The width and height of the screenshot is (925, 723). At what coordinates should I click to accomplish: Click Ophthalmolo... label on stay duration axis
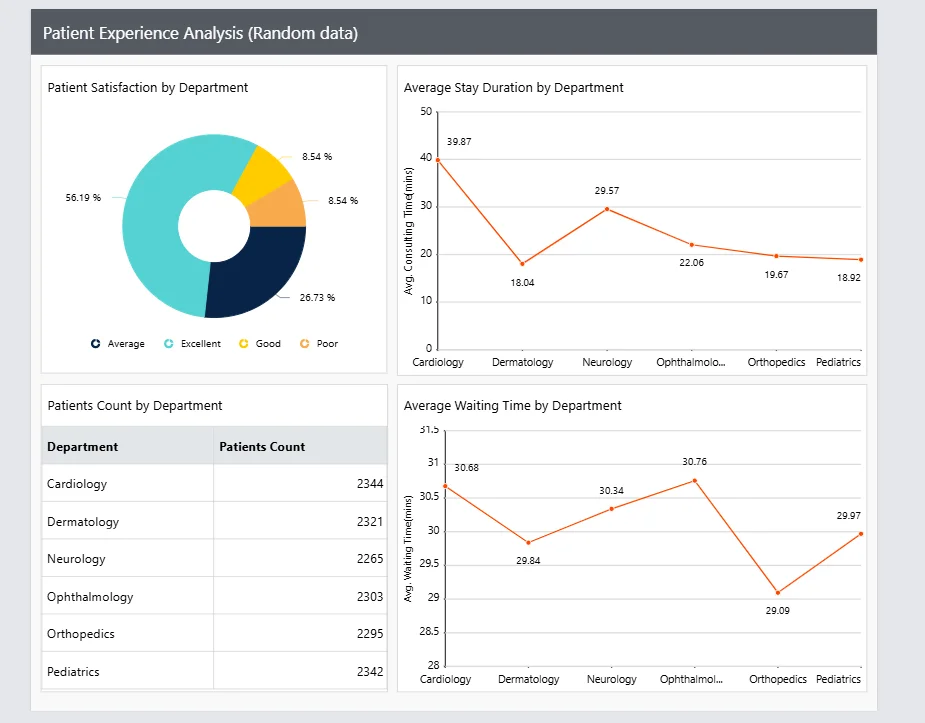coord(691,362)
